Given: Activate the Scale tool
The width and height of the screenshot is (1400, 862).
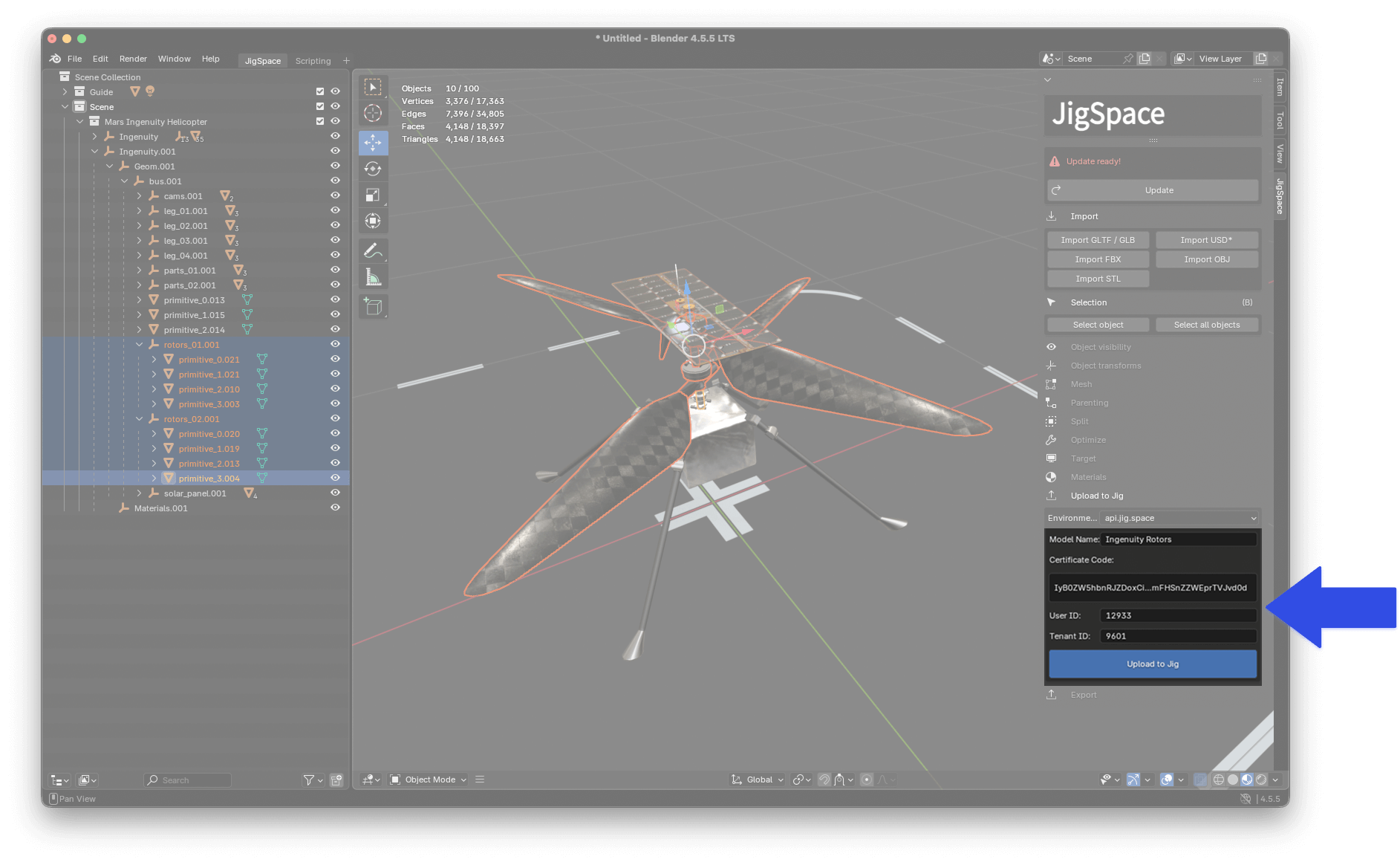Looking at the screenshot, I should coord(373,195).
